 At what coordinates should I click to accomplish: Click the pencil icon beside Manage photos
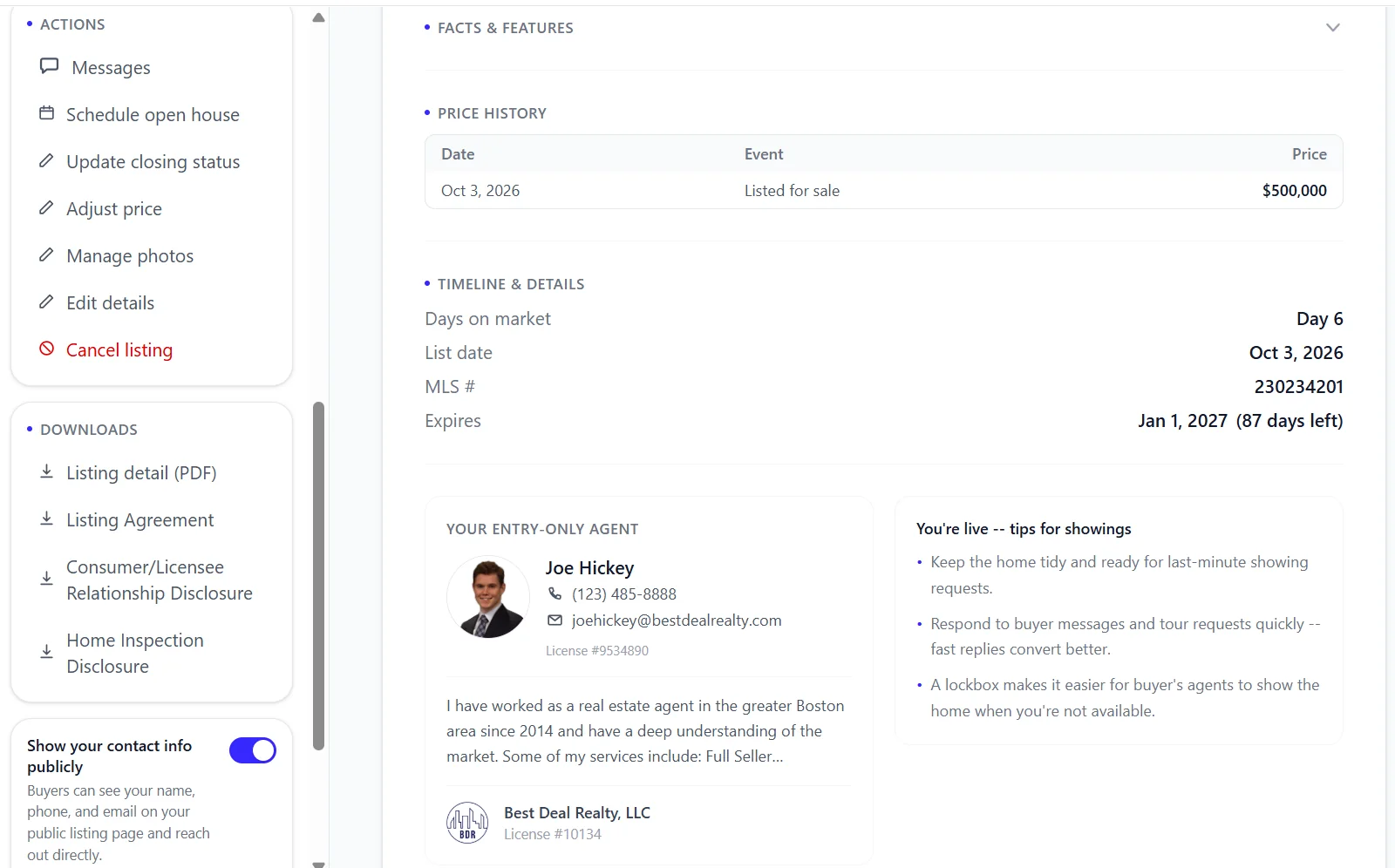tap(46, 254)
